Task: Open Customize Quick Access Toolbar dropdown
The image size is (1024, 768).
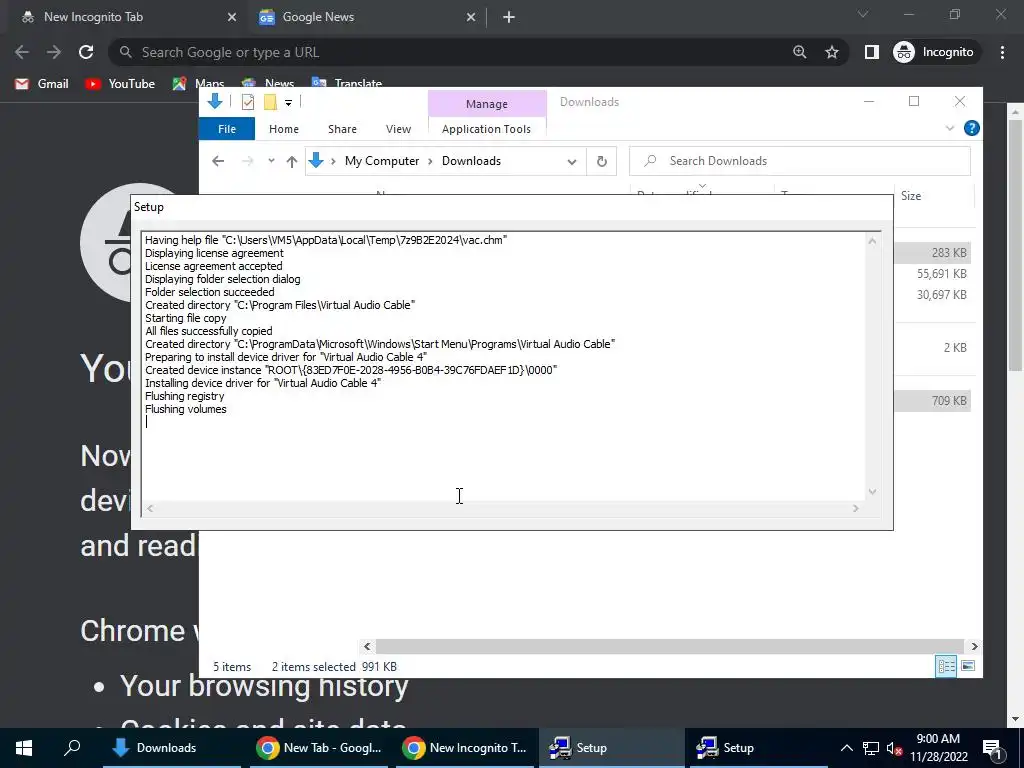Action: coord(288,102)
